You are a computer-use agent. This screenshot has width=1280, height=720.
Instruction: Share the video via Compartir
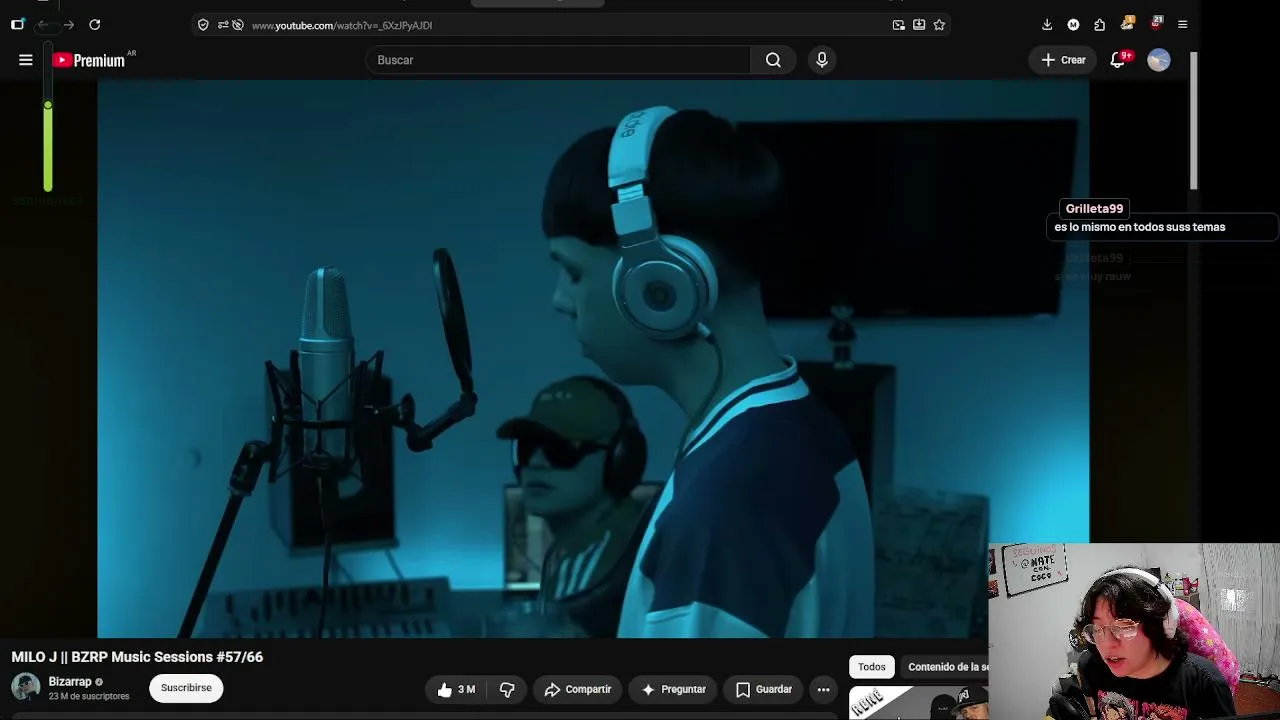point(578,689)
